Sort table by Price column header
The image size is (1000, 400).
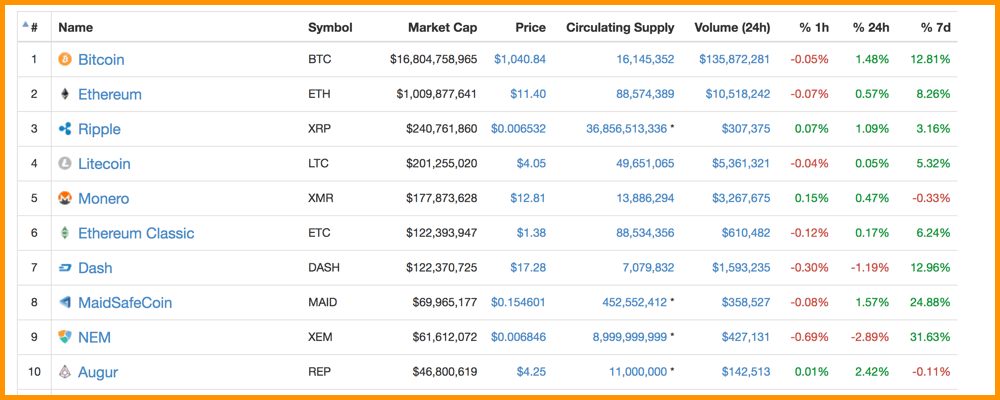[x=531, y=27]
